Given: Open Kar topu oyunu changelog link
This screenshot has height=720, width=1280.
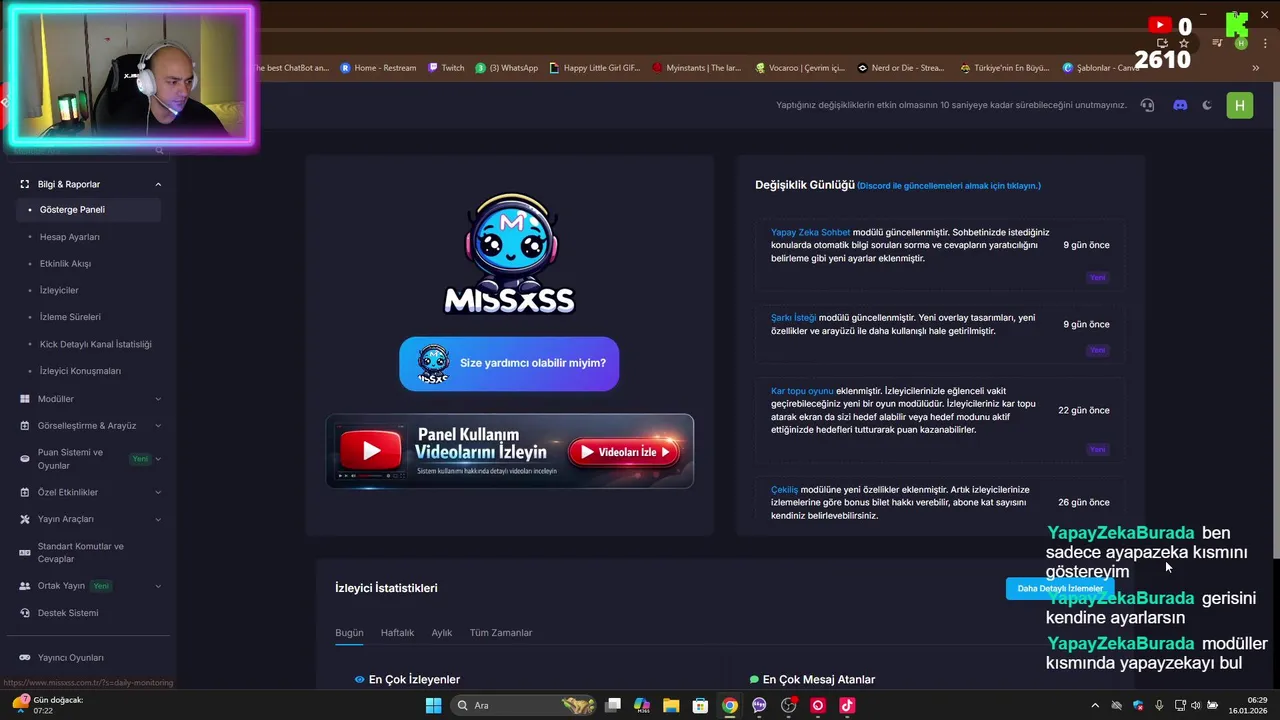Looking at the screenshot, I should [x=802, y=391].
